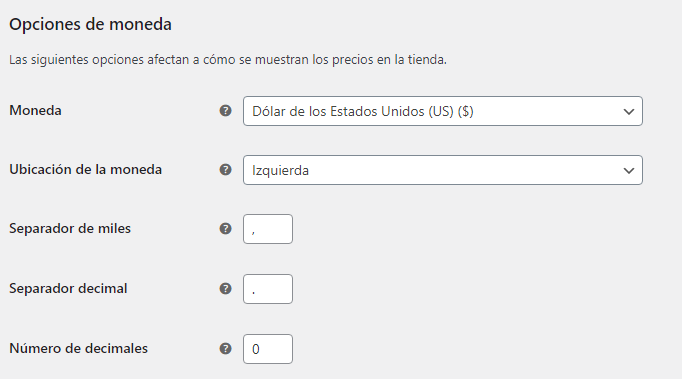The height and width of the screenshot is (379, 682).
Task: Click the description text about store prices
Action: point(228,60)
